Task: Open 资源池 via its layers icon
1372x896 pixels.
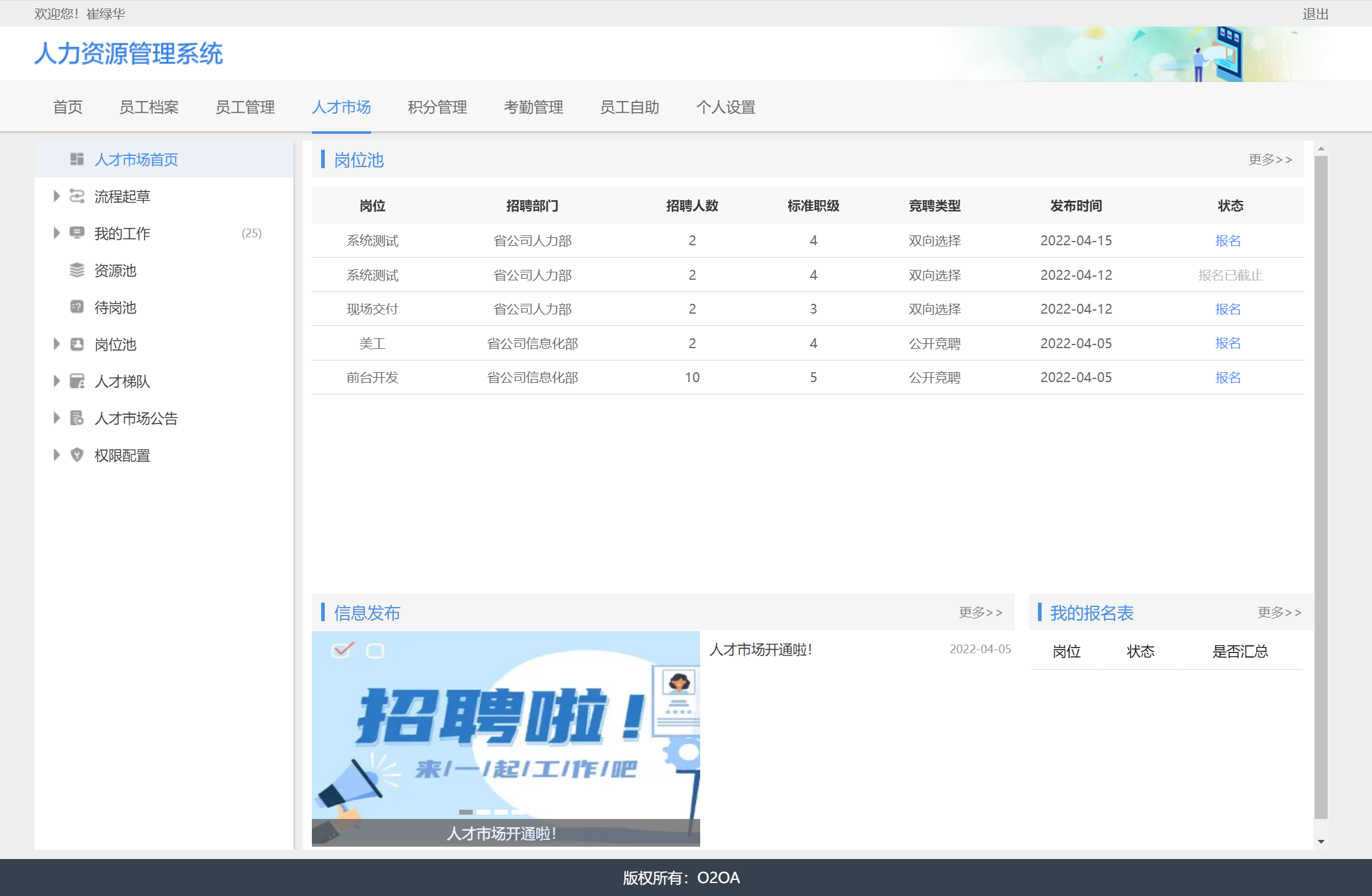Action: [x=76, y=270]
